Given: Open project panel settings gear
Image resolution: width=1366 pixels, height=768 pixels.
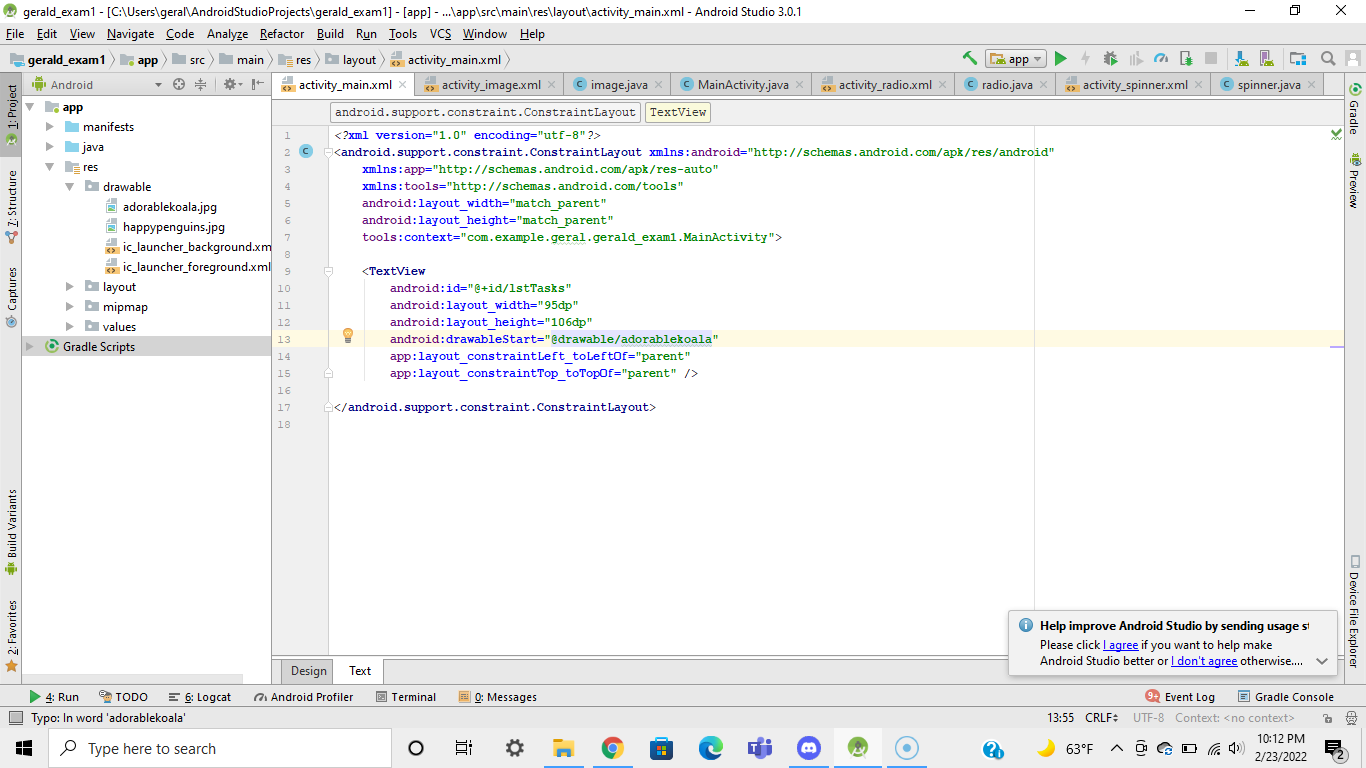Looking at the screenshot, I should 230,85.
